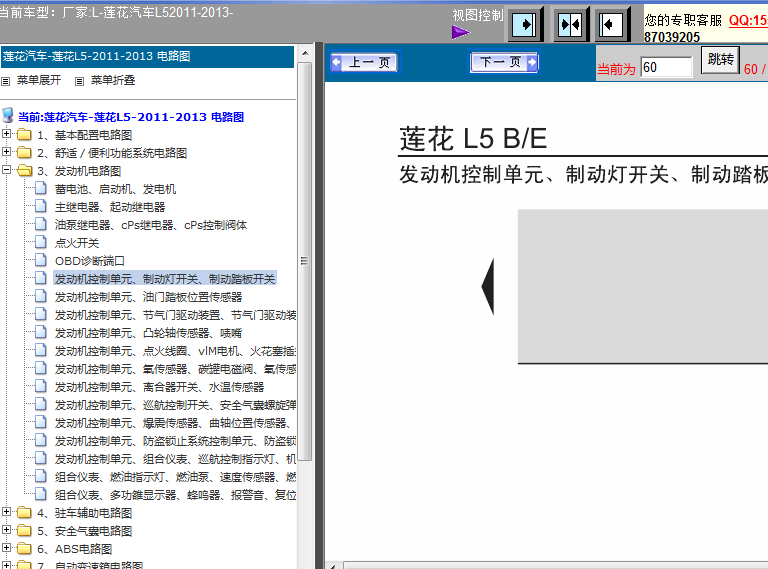Image resolution: width=768 pixels, height=569 pixels.
Task: Click folder icon of 5、安全气囊电路图
Action: (x=24, y=530)
